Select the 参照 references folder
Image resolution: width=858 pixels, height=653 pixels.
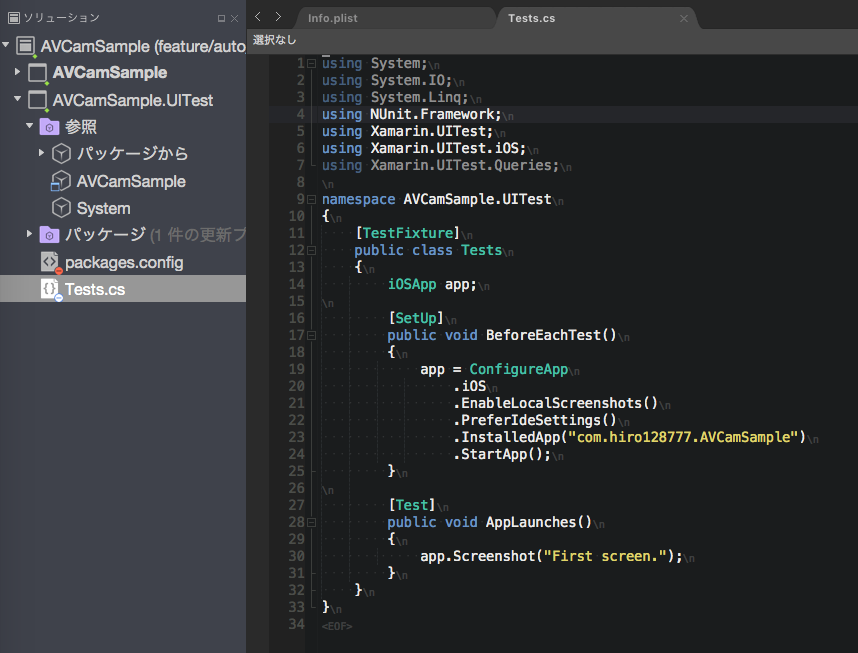[x=123, y=127]
